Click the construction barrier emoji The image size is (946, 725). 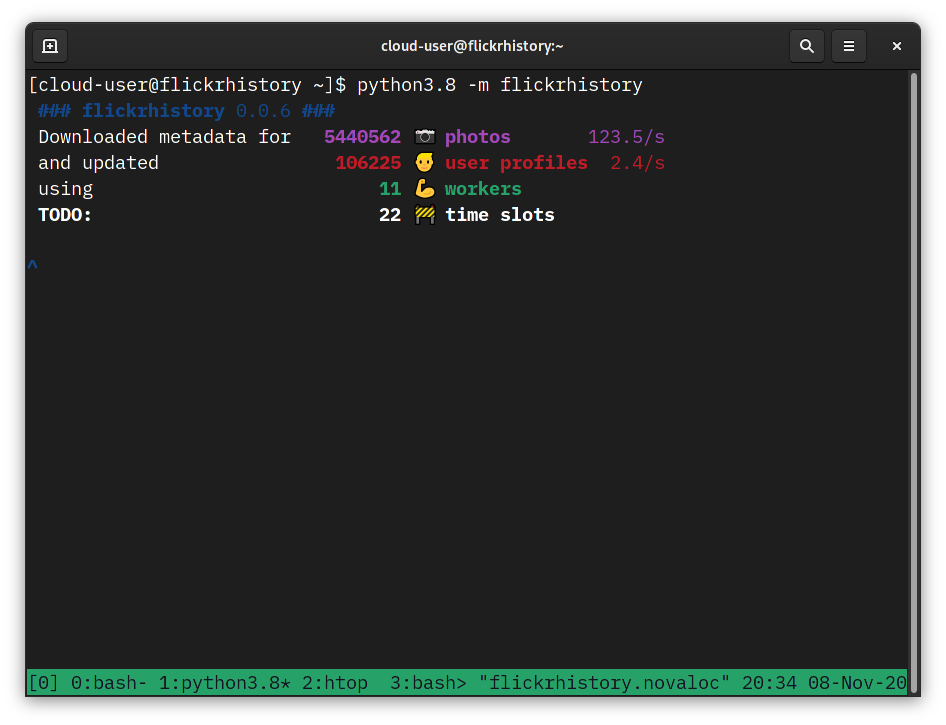point(425,215)
